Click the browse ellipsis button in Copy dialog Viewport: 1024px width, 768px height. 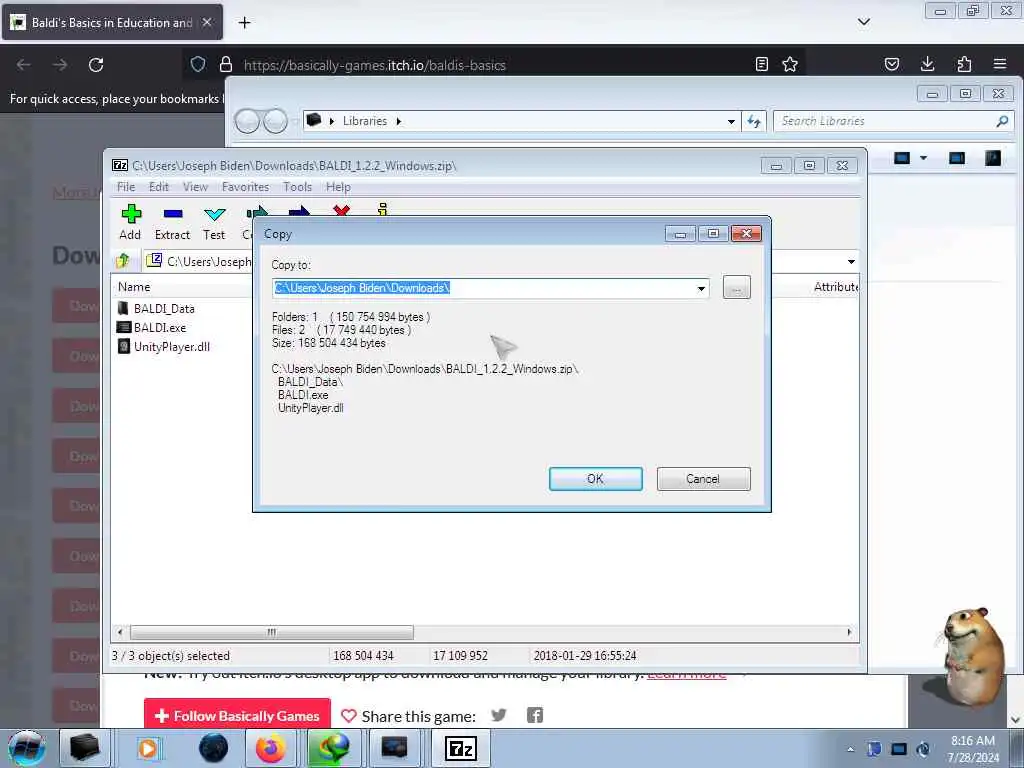pyautogui.click(x=737, y=287)
